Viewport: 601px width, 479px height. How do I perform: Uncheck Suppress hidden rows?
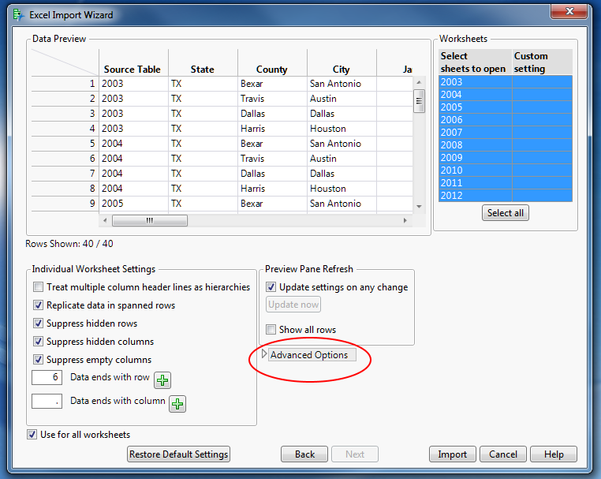38,323
